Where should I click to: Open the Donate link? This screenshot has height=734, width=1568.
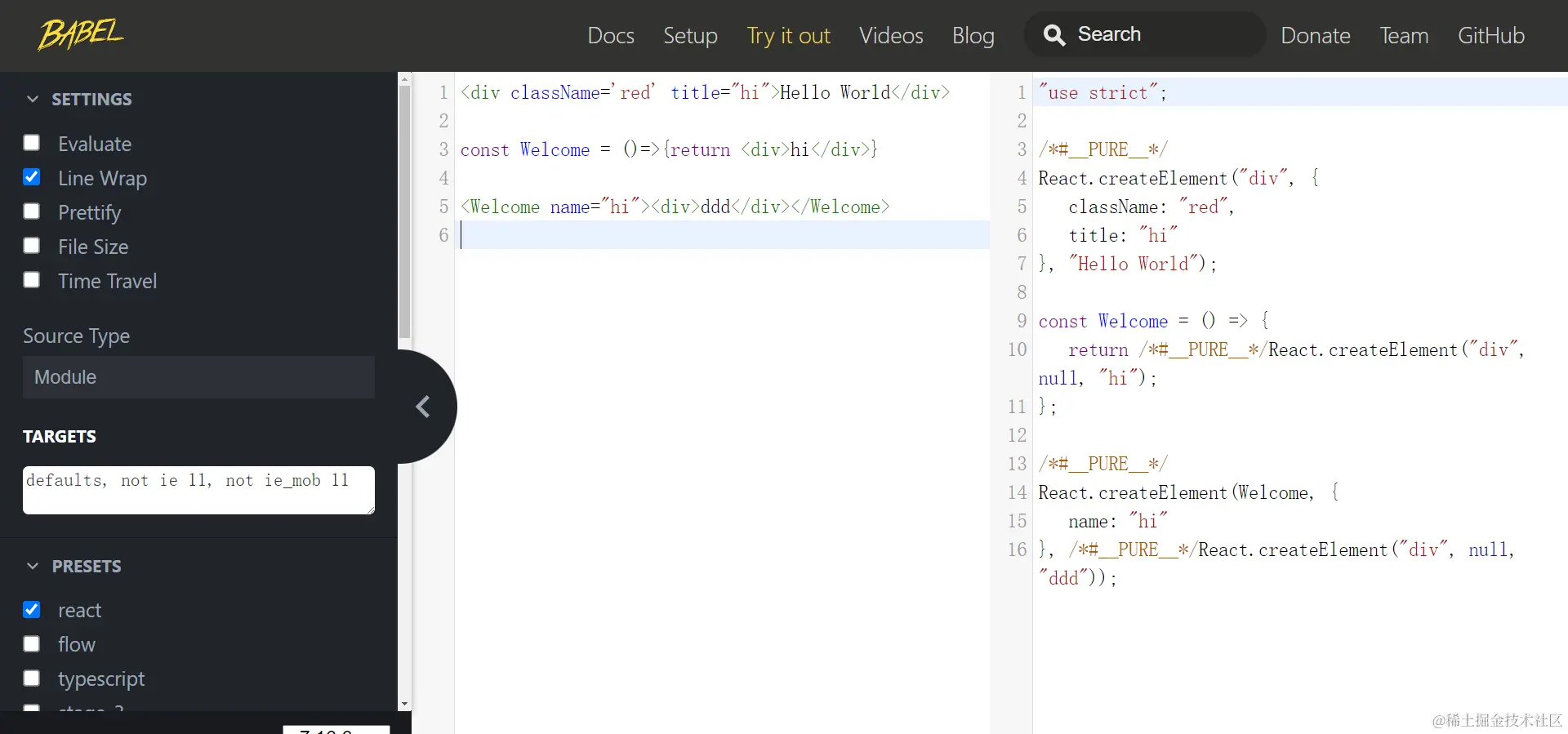[x=1315, y=36]
